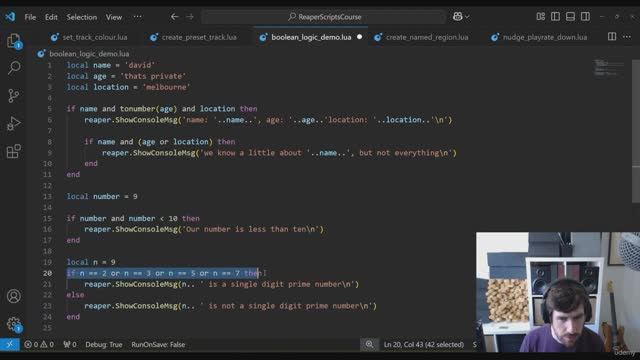Open the File menu
Viewport: 640px width, 360px height.
pyautogui.click(x=30, y=17)
